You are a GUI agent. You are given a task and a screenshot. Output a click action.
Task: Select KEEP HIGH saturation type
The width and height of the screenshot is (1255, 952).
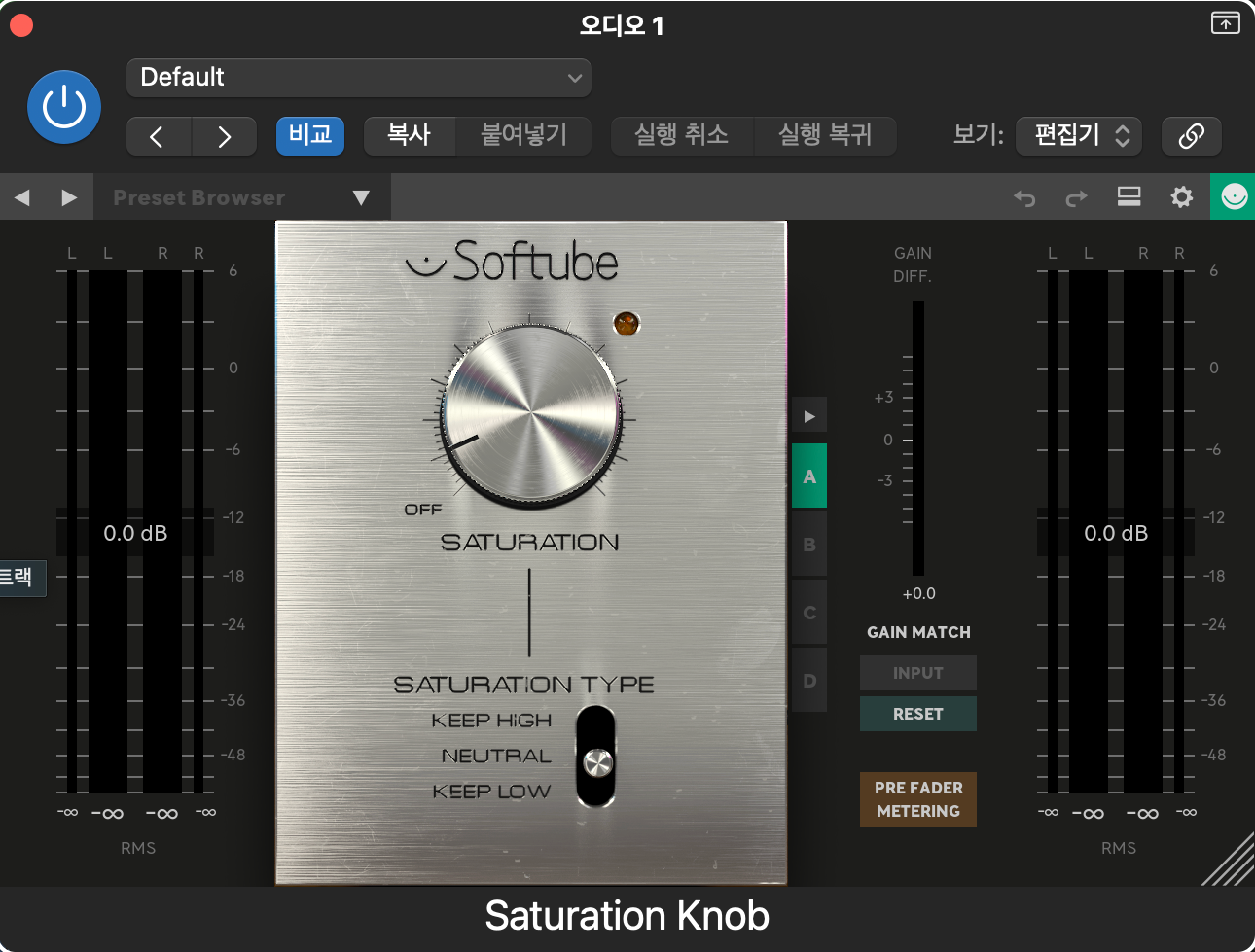coord(491,721)
